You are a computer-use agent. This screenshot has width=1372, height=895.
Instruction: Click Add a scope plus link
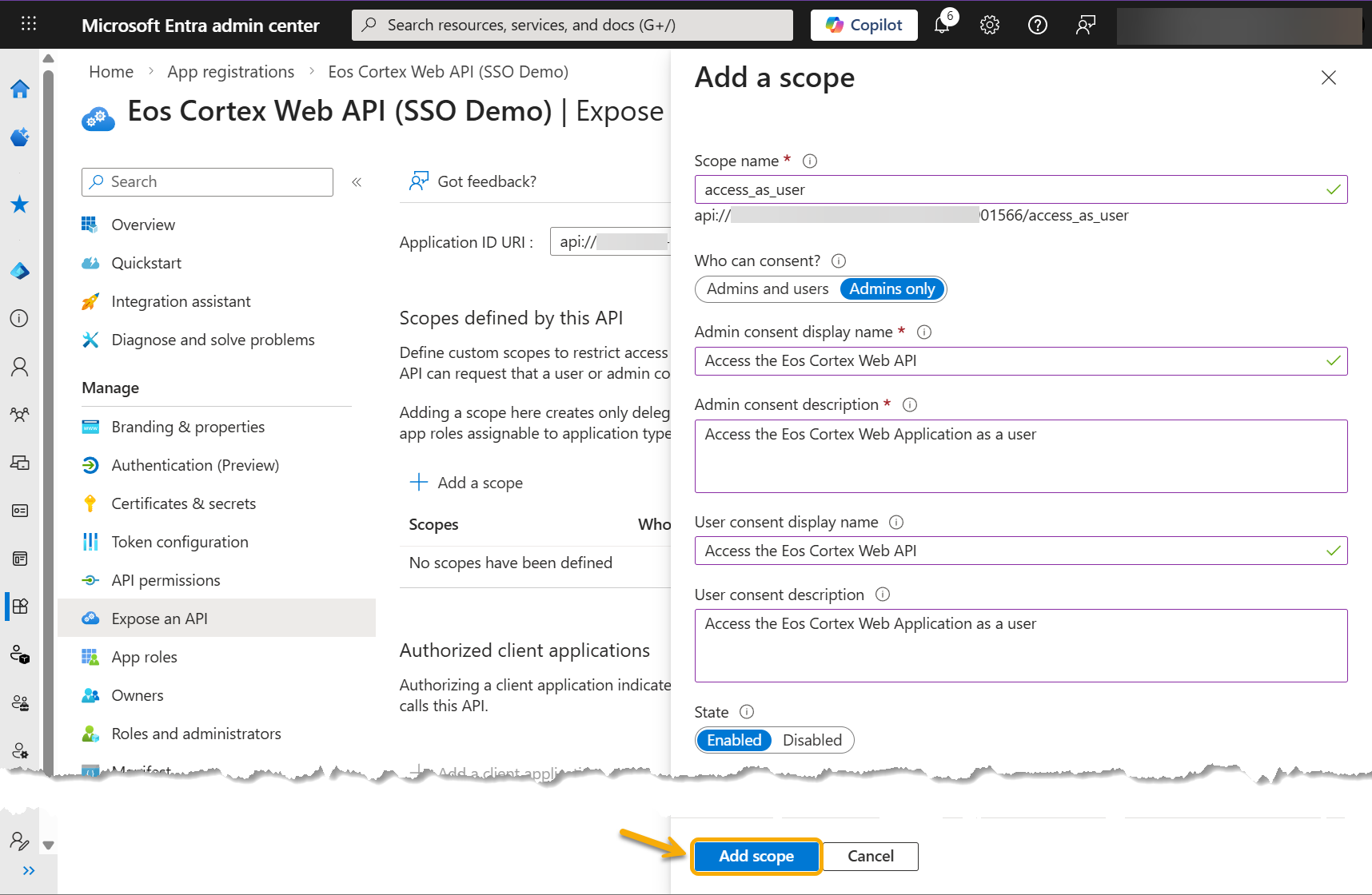(x=466, y=483)
